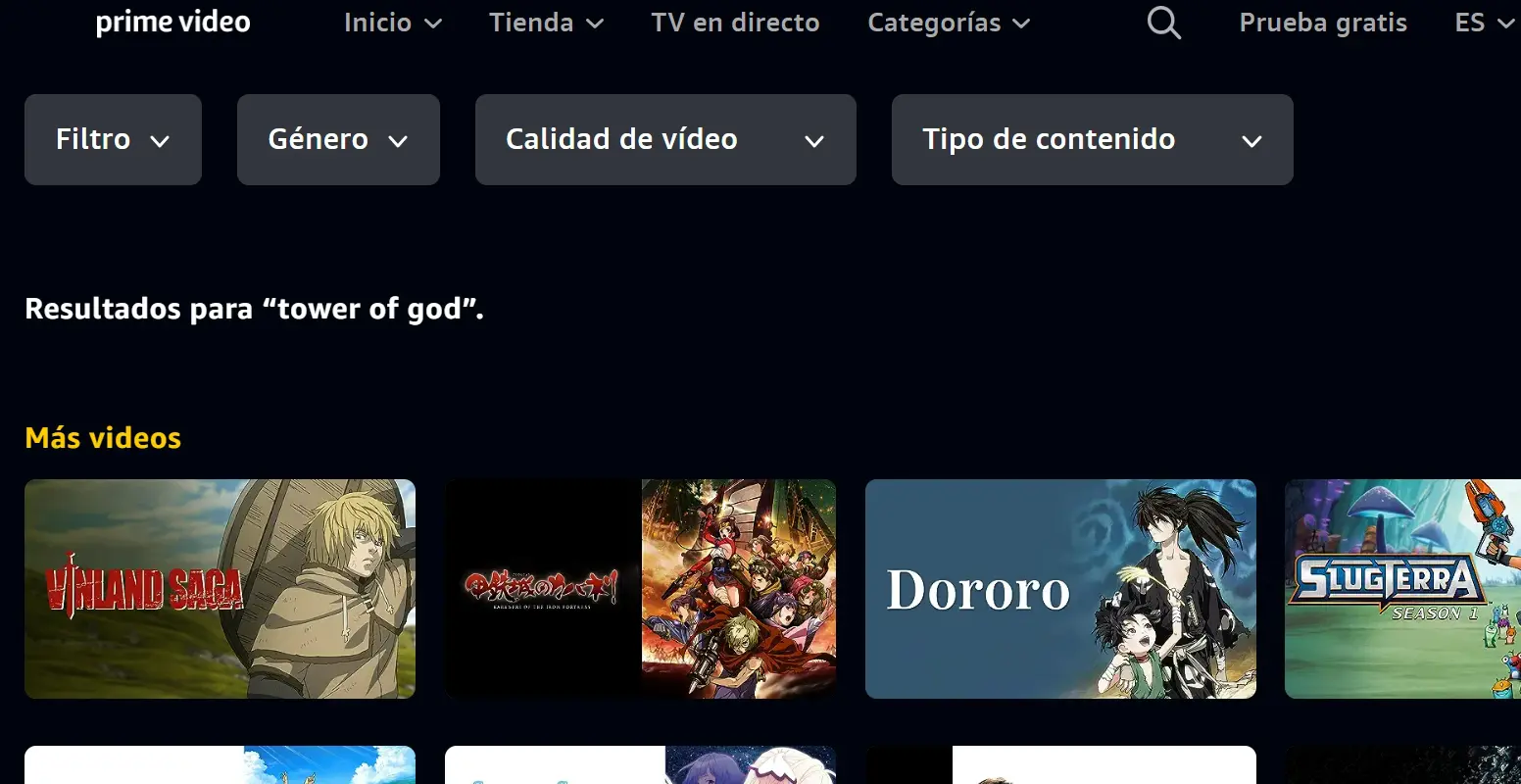Image resolution: width=1521 pixels, height=784 pixels.
Task: Expand the Inicio menu
Action: (393, 23)
